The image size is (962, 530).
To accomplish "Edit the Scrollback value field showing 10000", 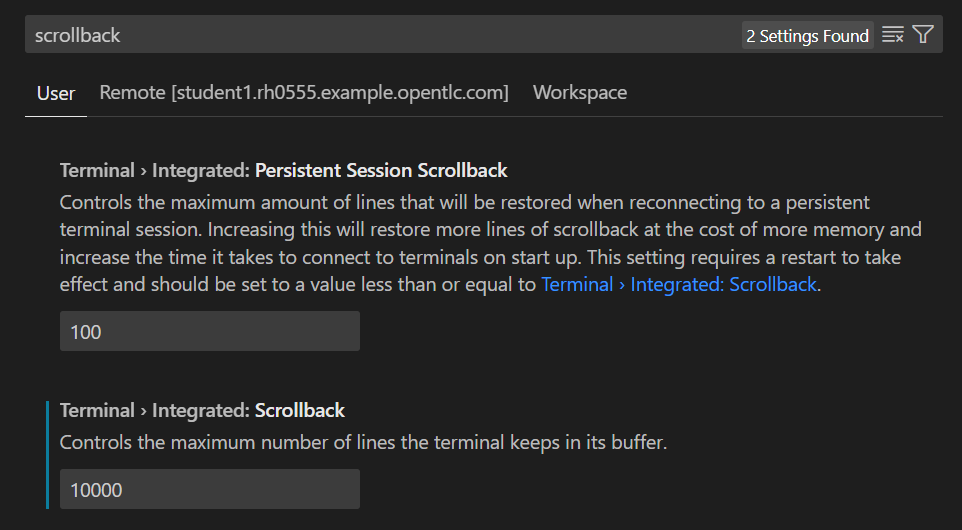I will click(x=209, y=489).
